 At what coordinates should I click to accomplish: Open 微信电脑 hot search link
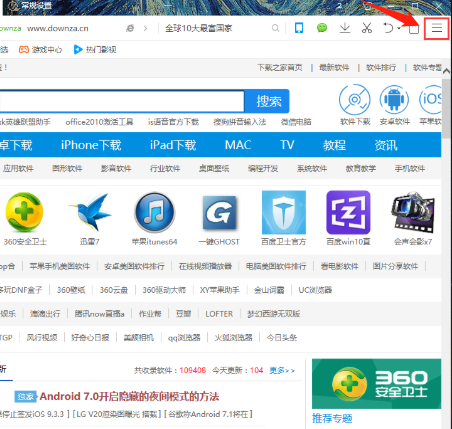click(x=296, y=122)
